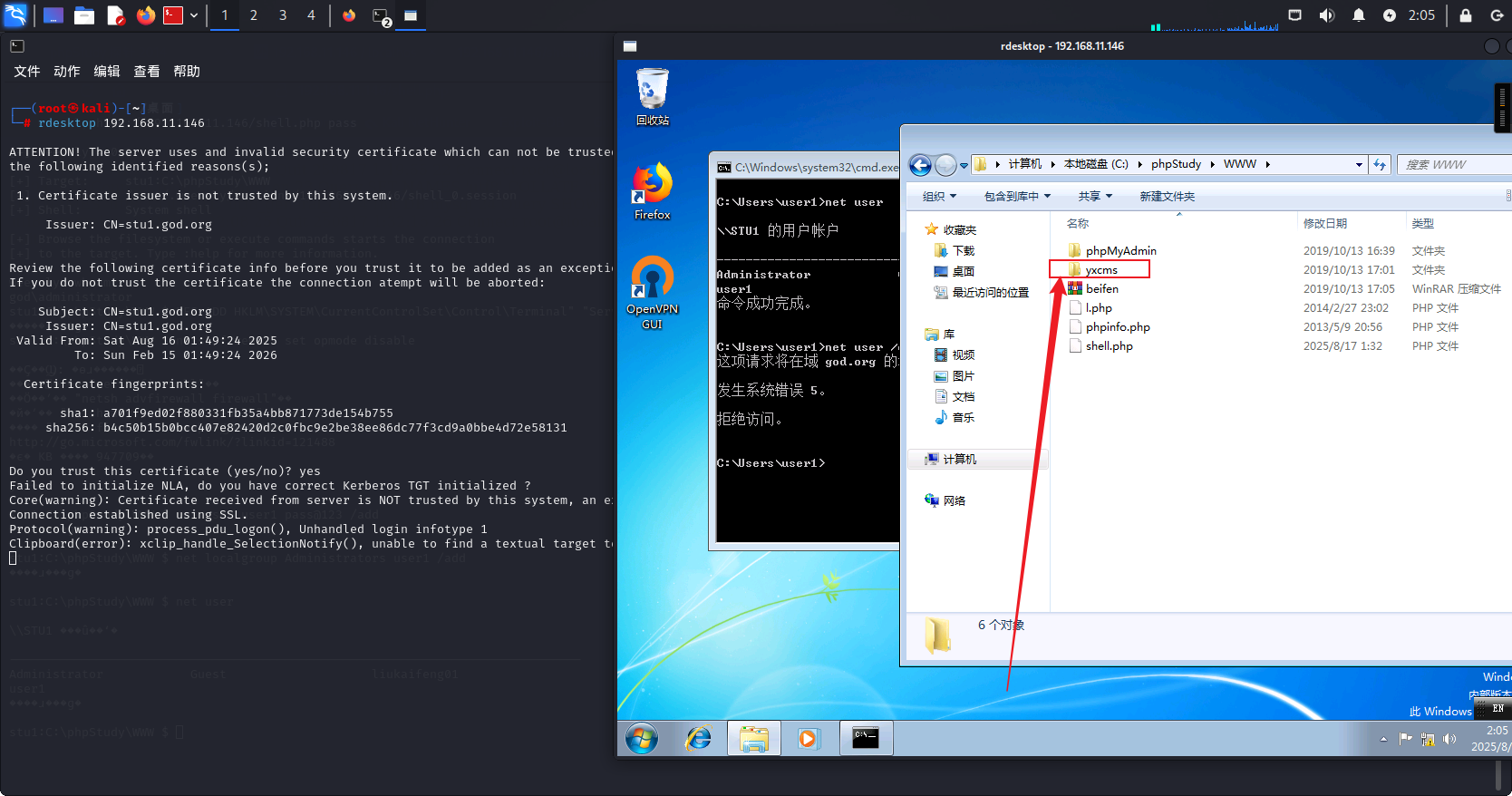The image size is (1512, 796).
Task: Open Internet Explorer from Windows taskbar
Action: click(x=699, y=739)
